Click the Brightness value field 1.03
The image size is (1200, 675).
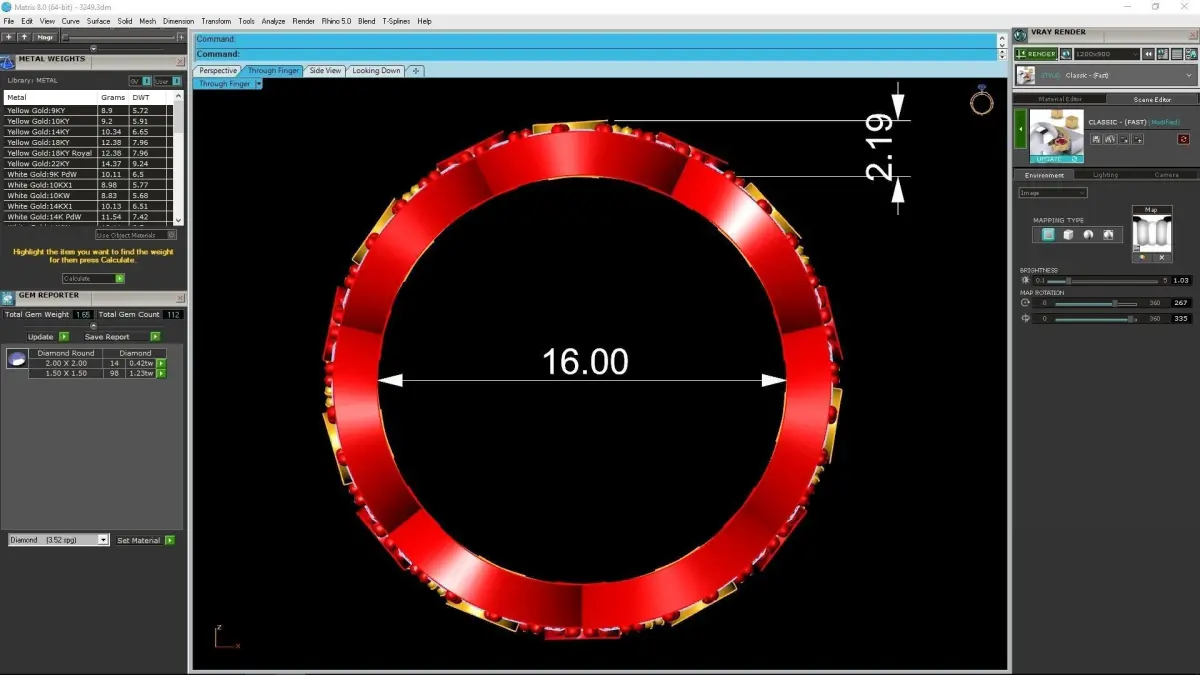click(x=1180, y=281)
